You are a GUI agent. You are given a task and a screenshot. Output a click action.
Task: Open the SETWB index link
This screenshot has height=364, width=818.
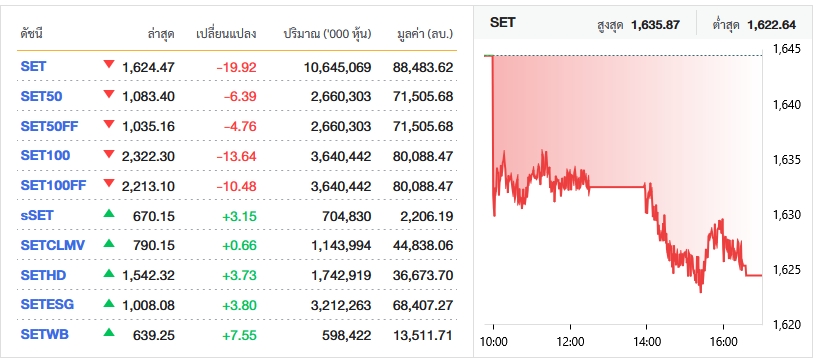pos(44,334)
